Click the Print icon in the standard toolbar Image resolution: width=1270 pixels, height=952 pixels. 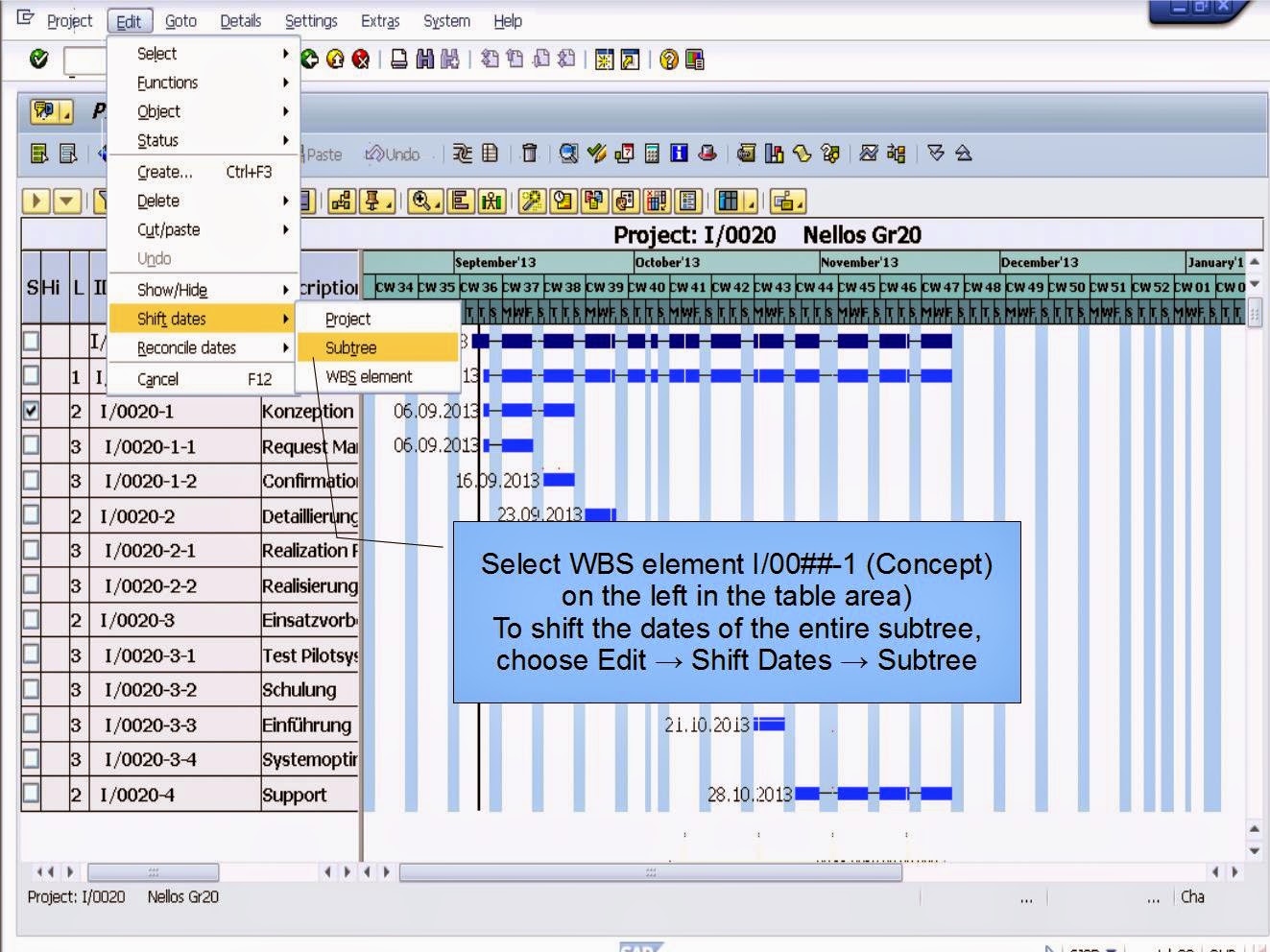coord(399,59)
